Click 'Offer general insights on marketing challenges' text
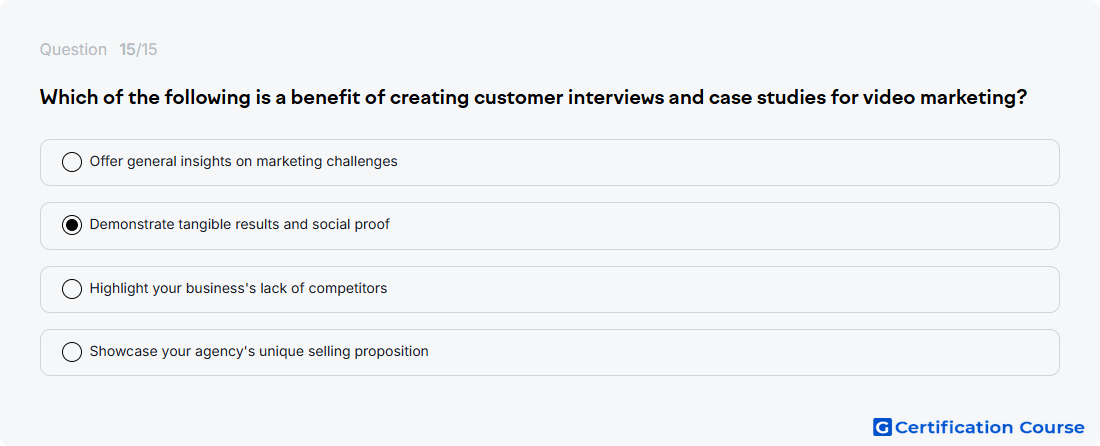Viewport: 1100px width, 446px height. (x=243, y=161)
